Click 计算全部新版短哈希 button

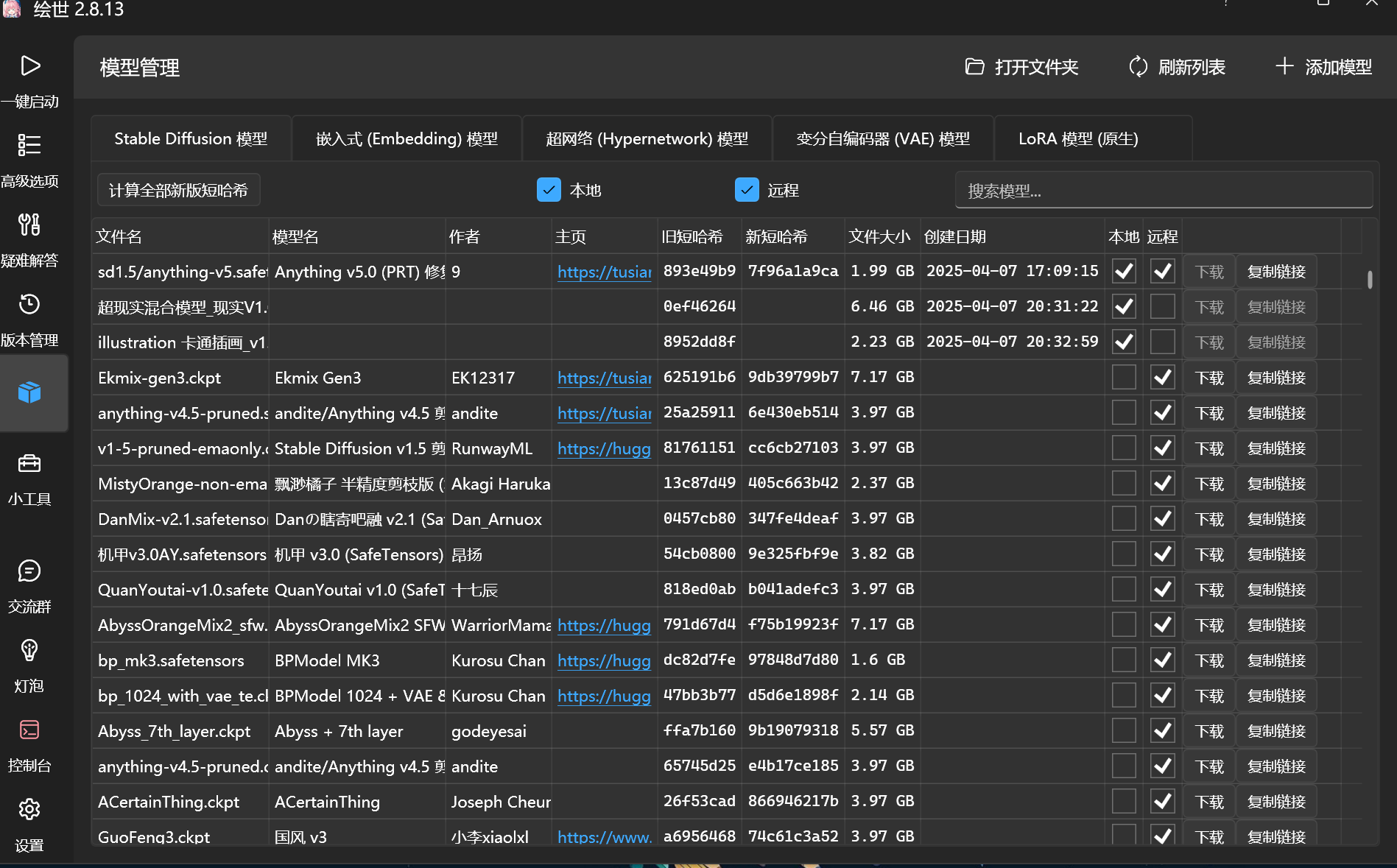click(178, 190)
